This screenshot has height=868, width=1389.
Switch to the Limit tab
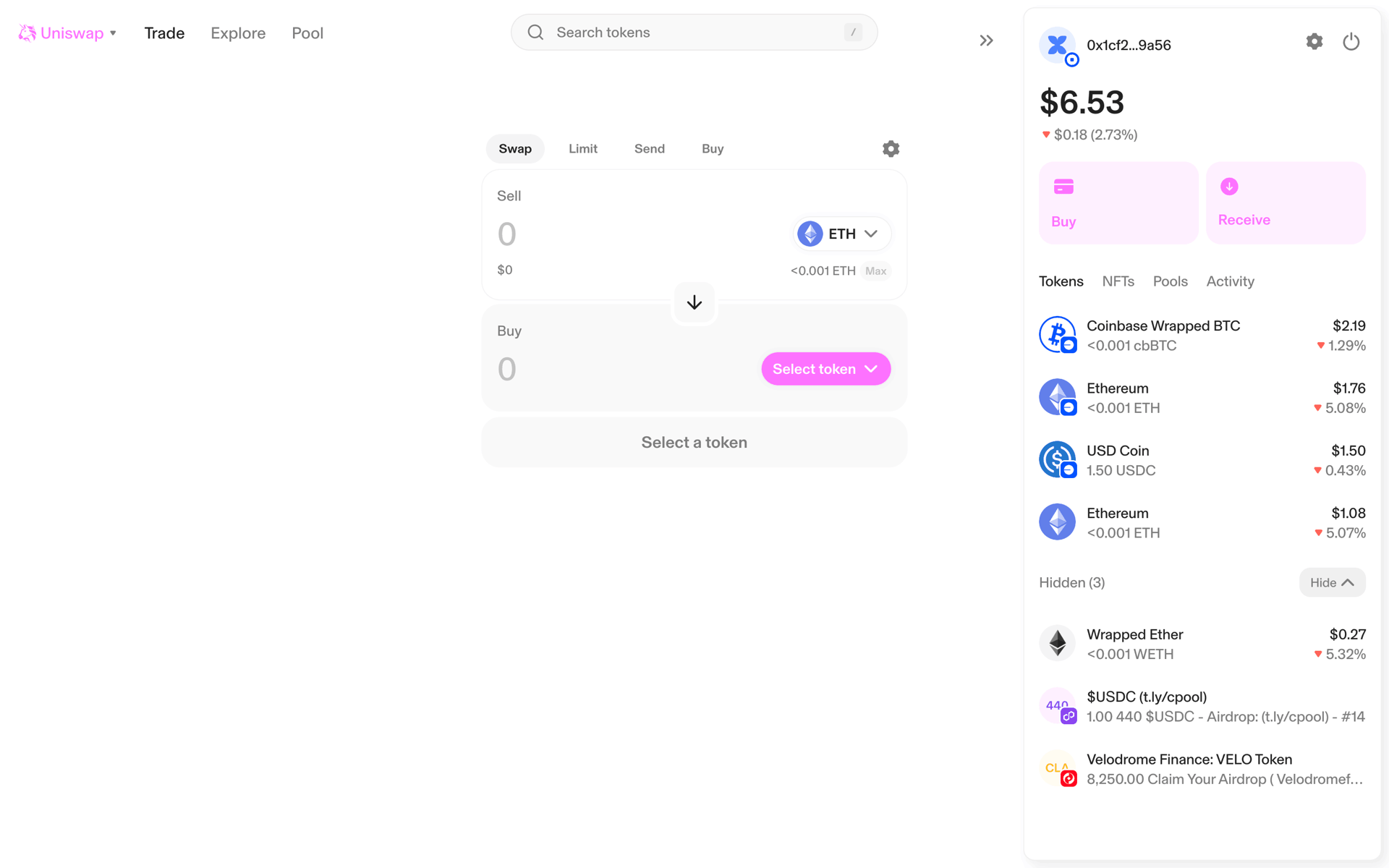click(583, 148)
